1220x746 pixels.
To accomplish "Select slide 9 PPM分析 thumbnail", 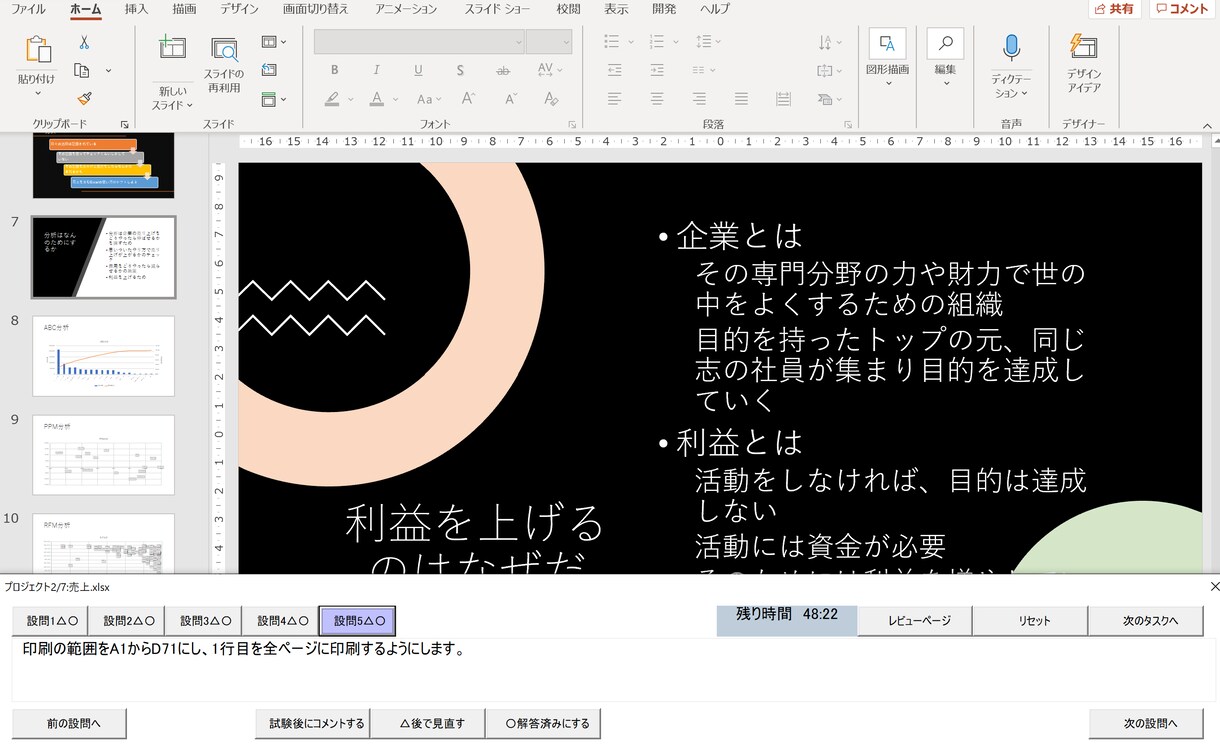I will 104,455.
